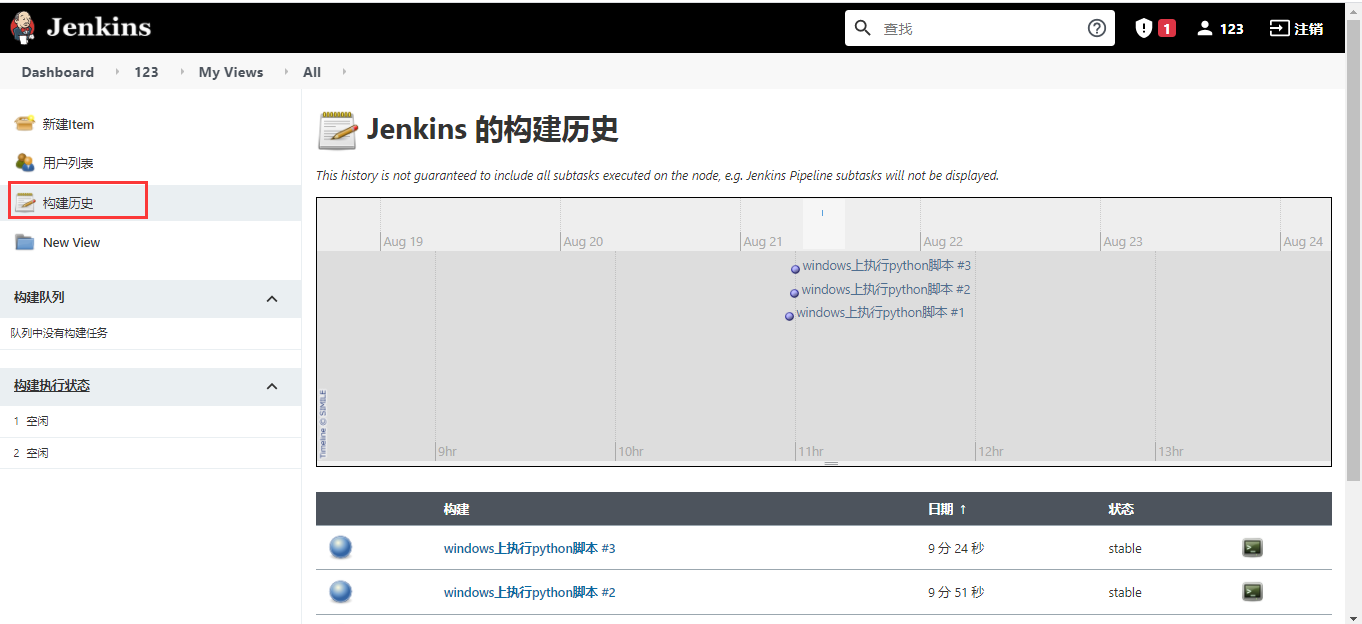Collapse the 构建队列 panel

point(272,298)
